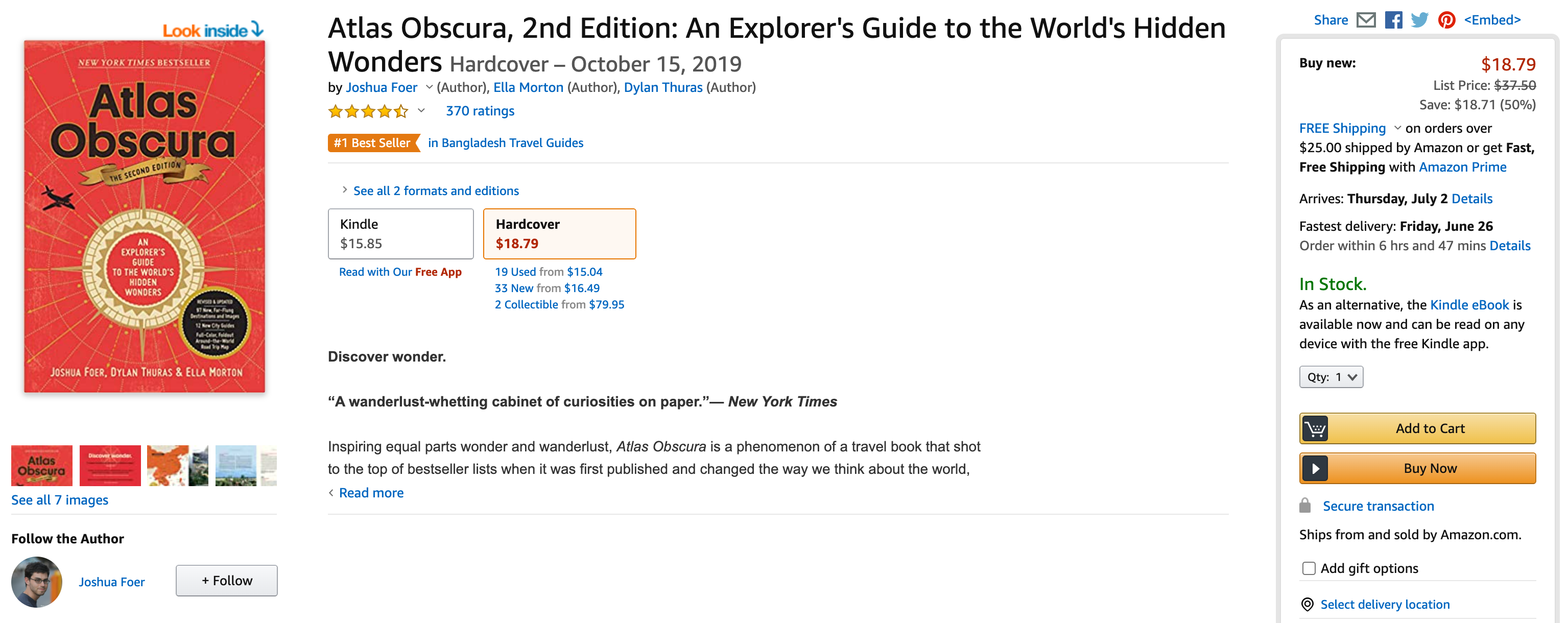
Task: Expand the description with Read more
Action: coord(371,492)
